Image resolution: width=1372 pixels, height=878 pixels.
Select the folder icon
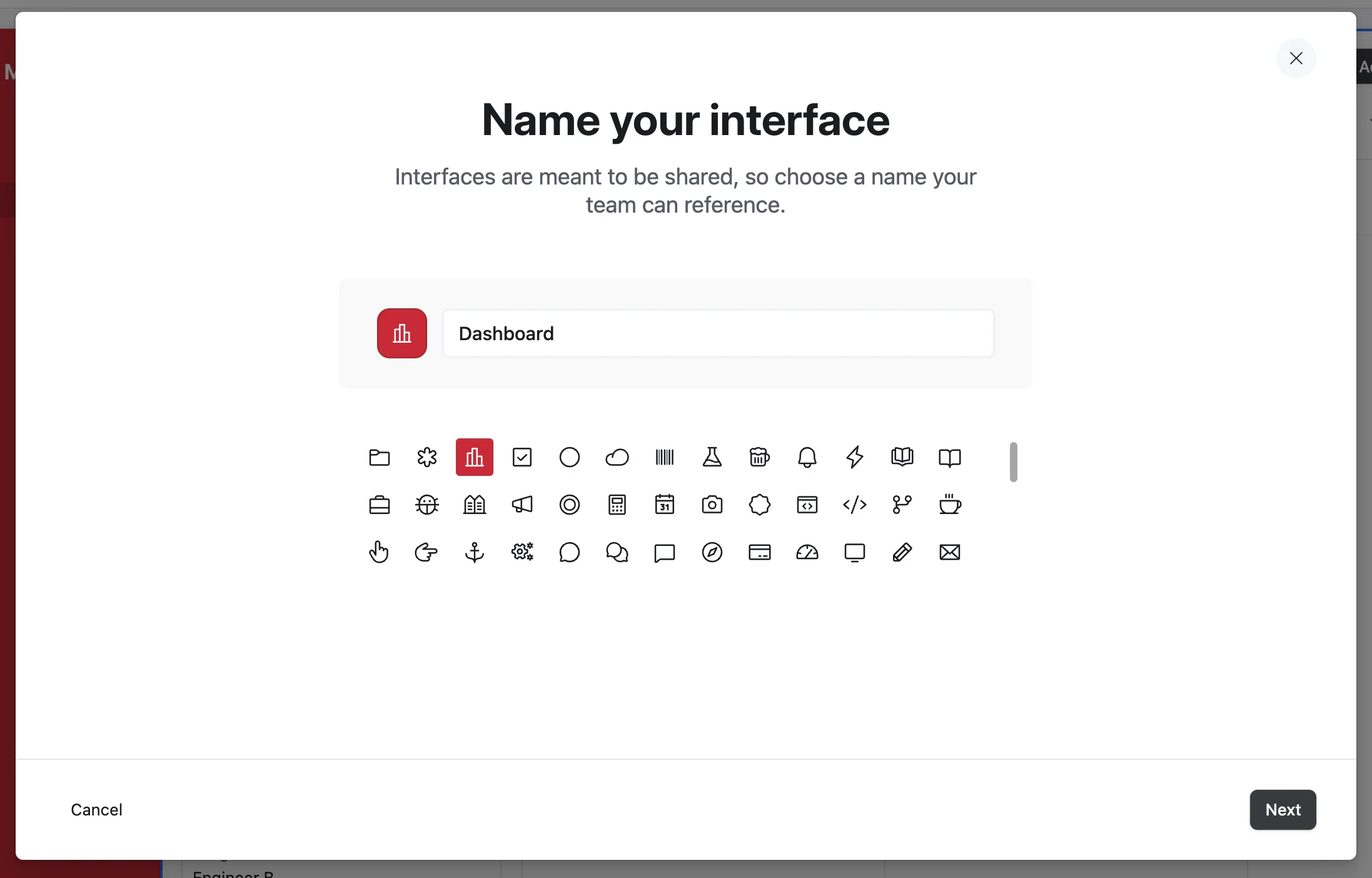[379, 457]
